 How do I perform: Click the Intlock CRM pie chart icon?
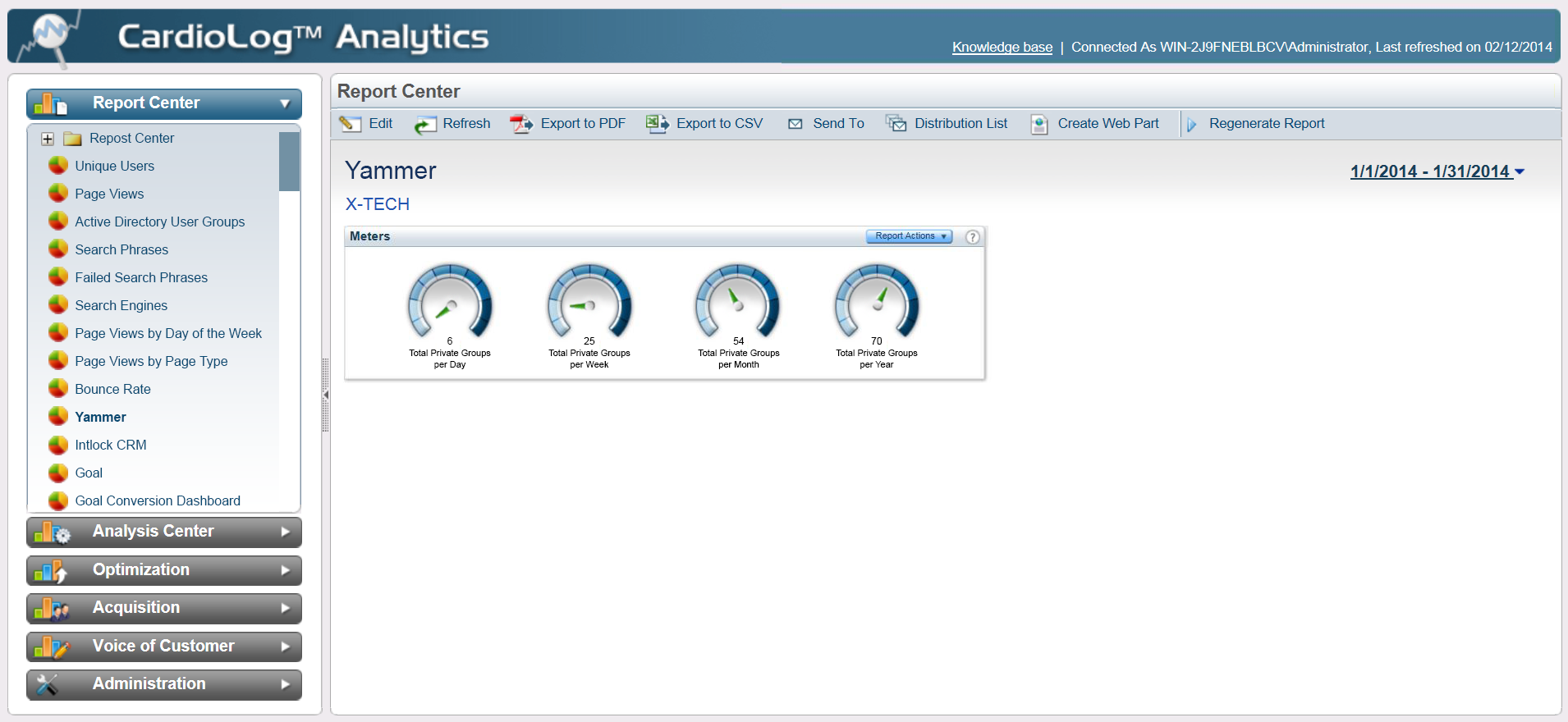pyautogui.click(x=58, y=445)
